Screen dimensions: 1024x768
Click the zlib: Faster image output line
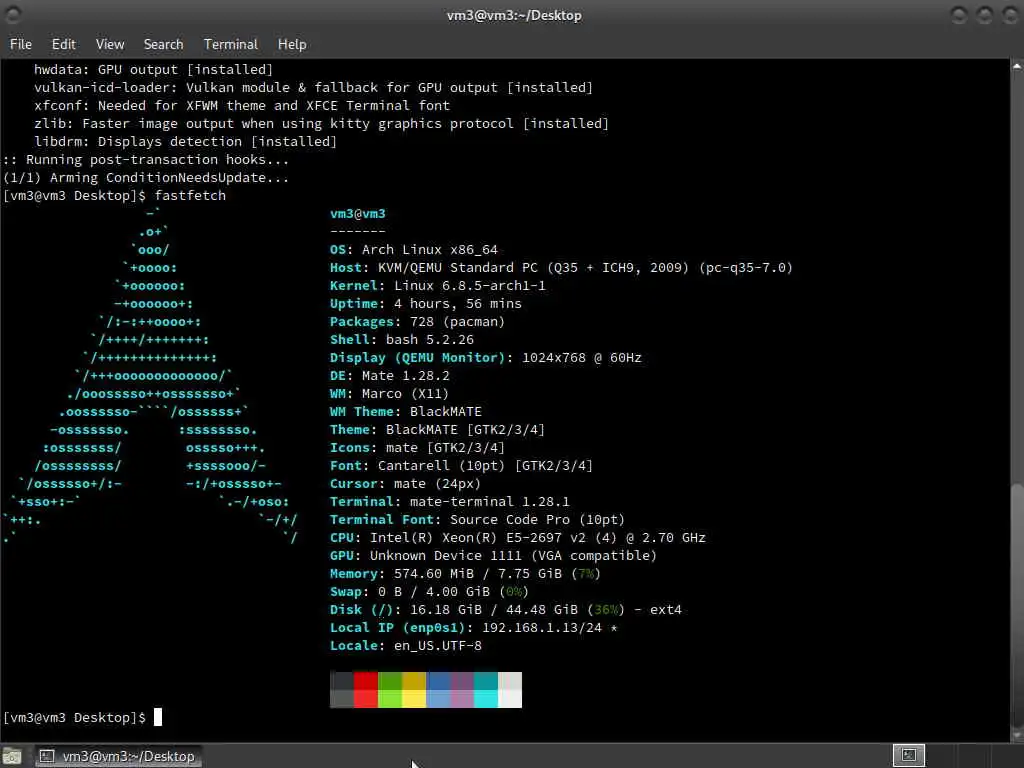(x=321, y=123)
